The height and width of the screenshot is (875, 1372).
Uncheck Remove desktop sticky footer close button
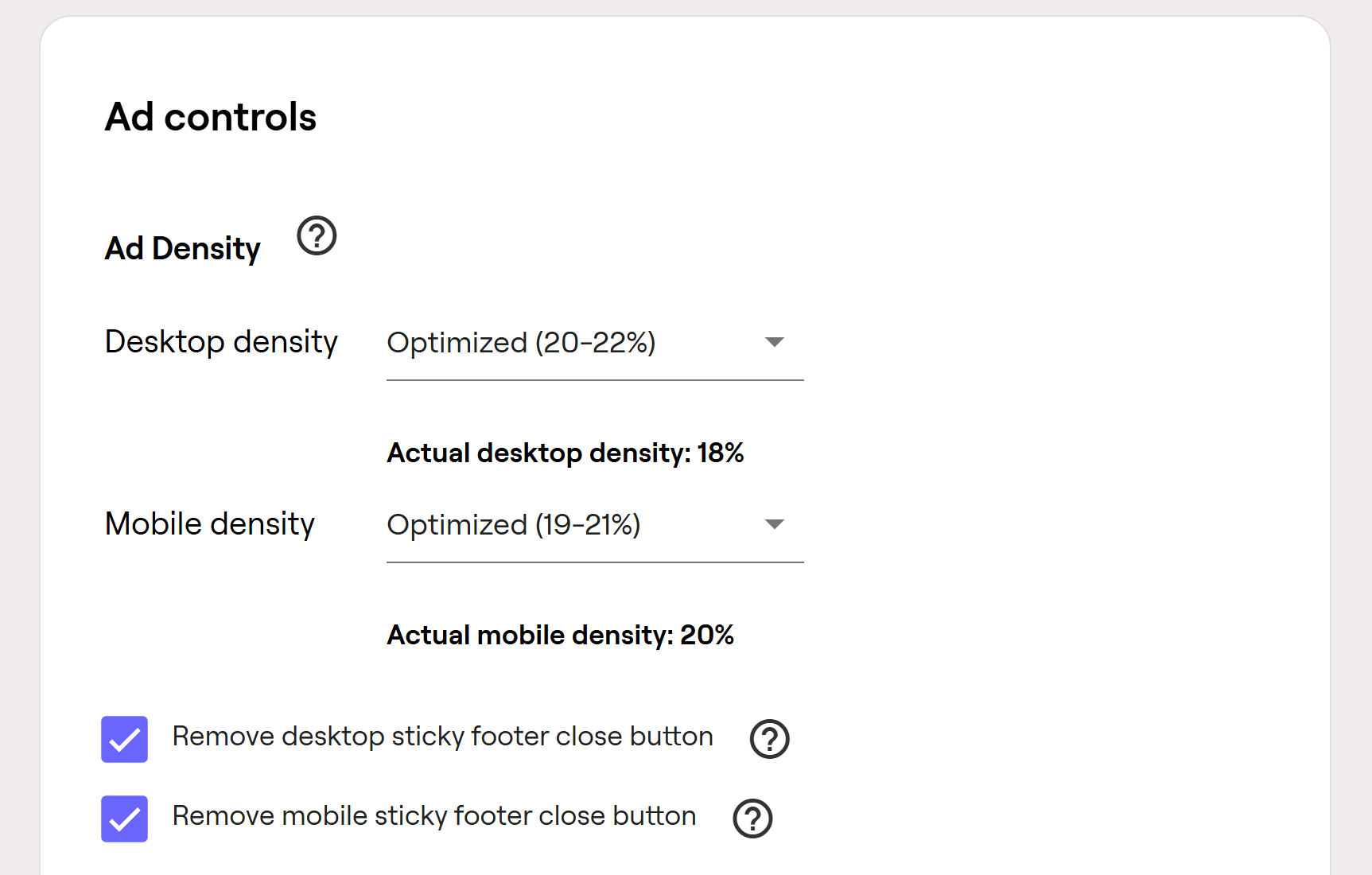coord(124,739)
